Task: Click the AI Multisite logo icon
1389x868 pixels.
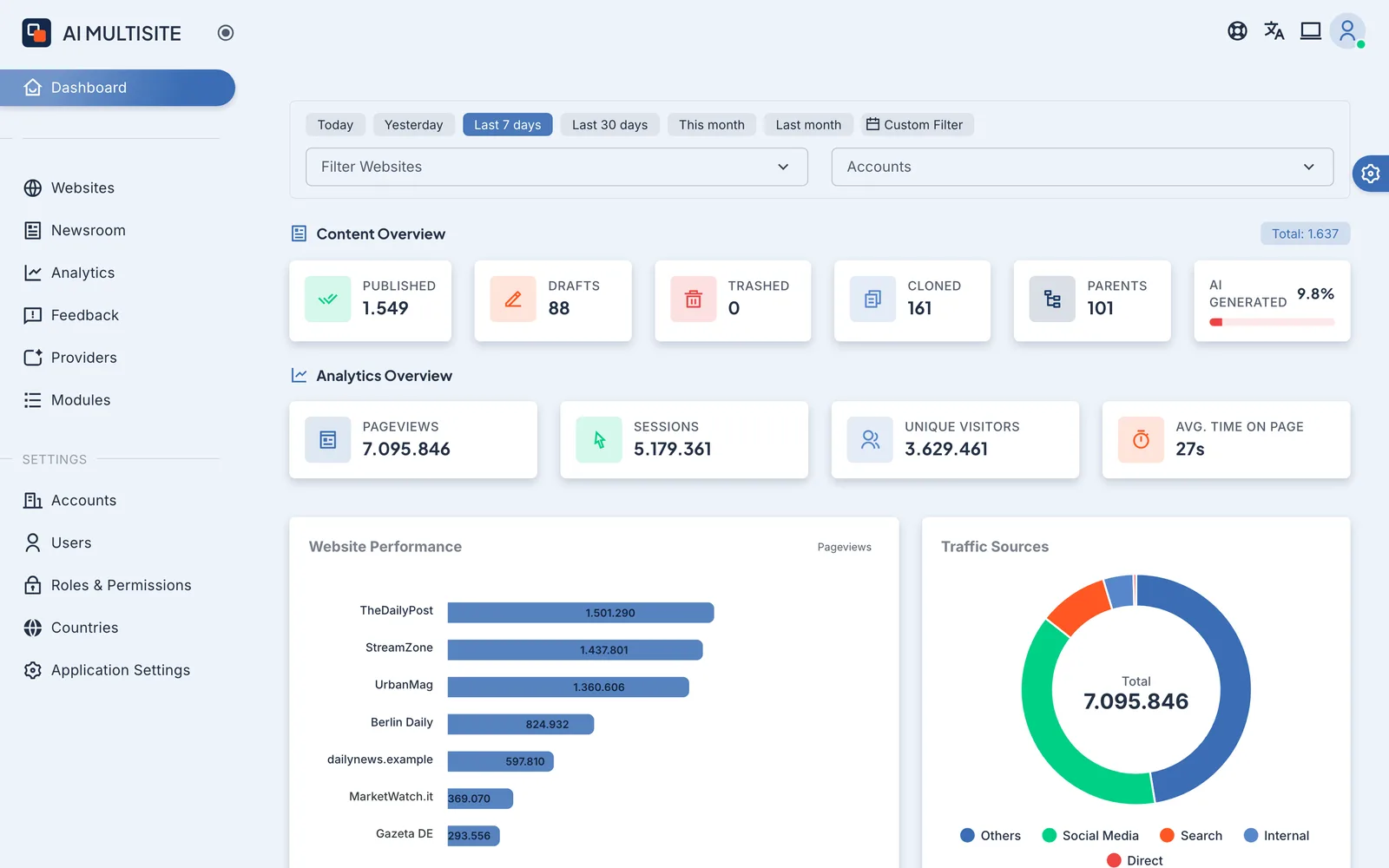Action: tap(36, 33)
